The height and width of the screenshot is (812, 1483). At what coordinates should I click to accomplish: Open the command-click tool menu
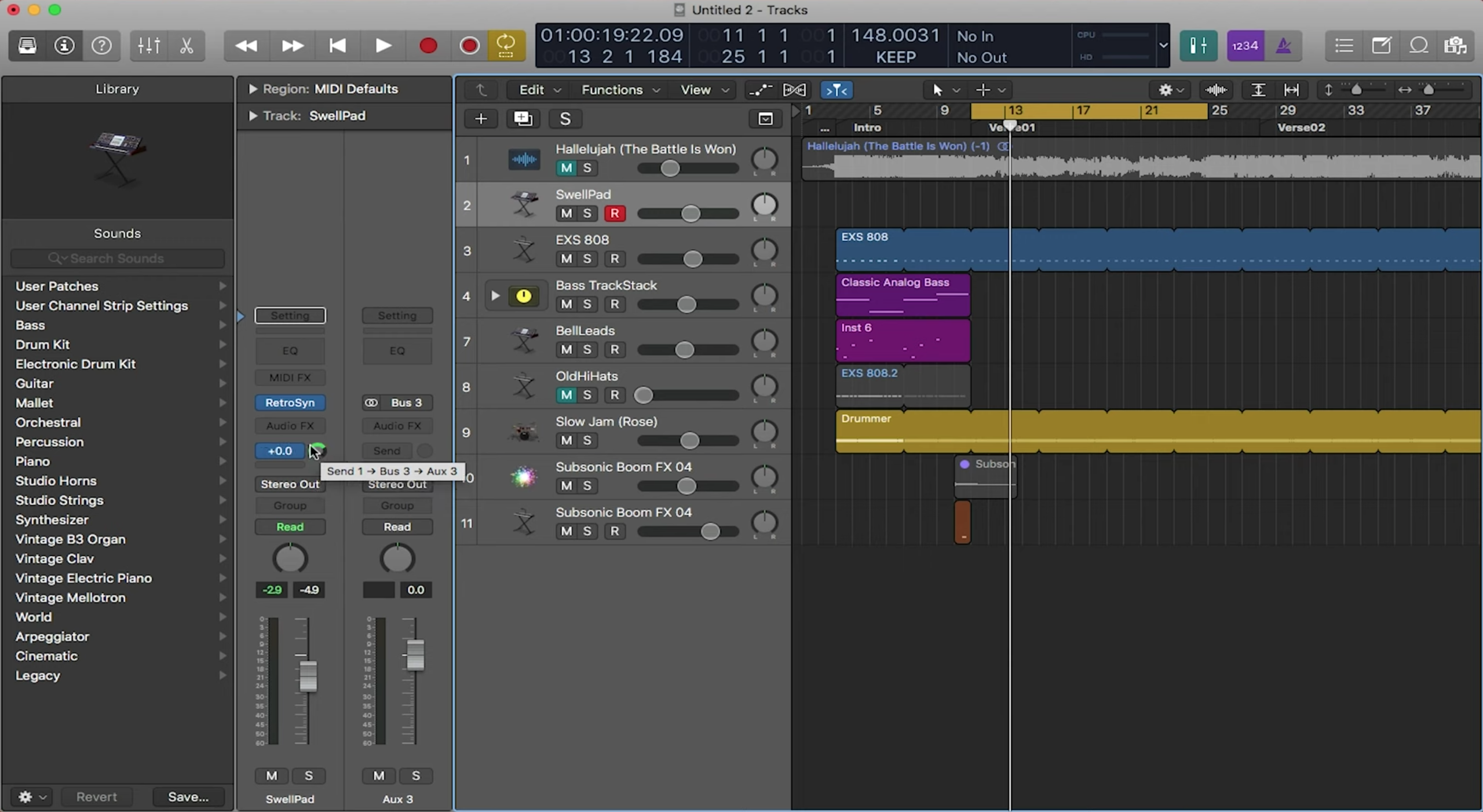click(990, 90)
